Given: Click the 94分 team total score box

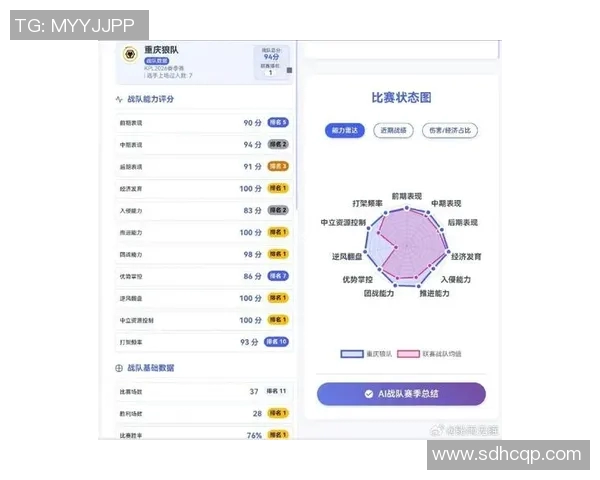Looking at the screenshot, I should 271,62.
